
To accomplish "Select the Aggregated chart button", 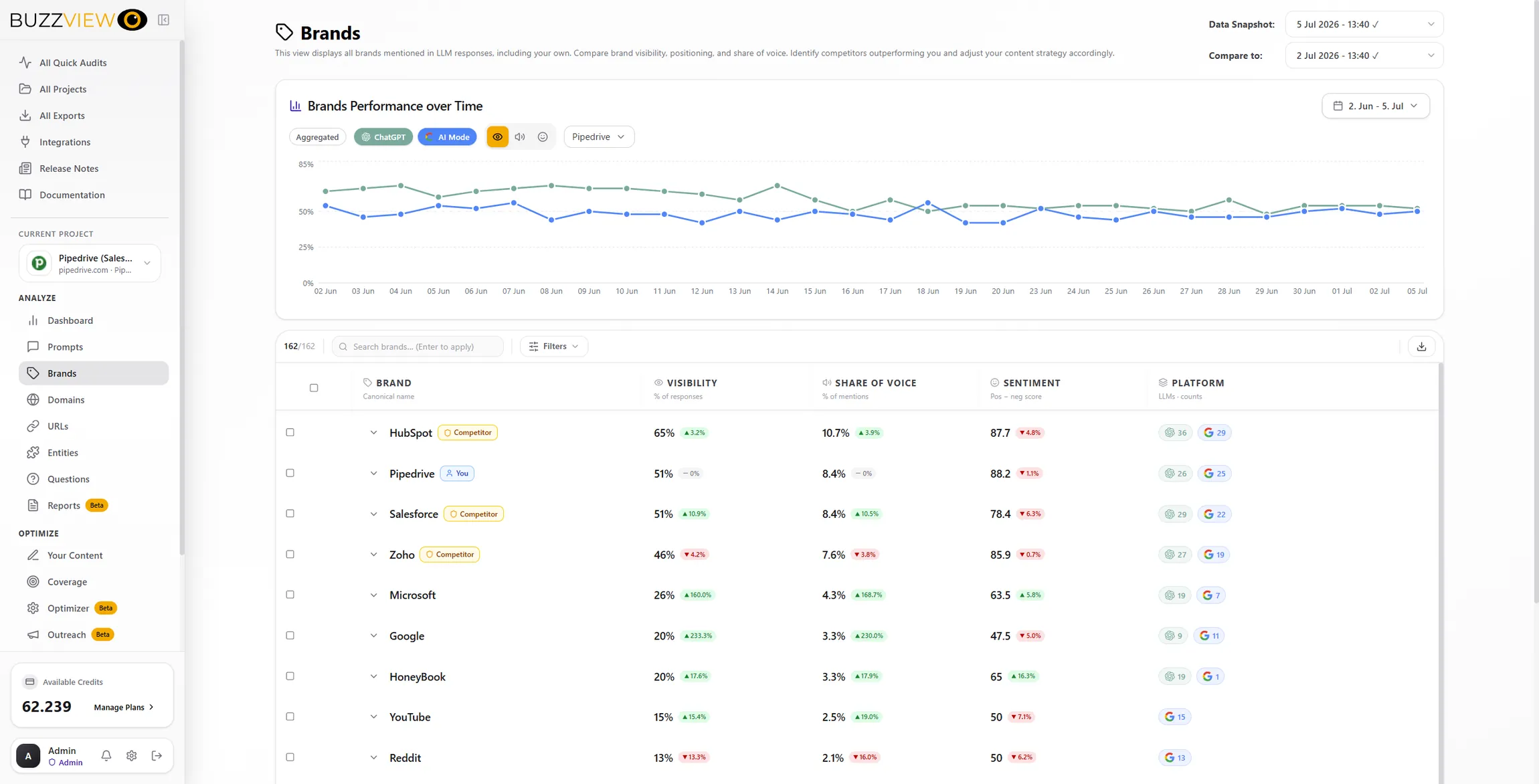I will tap(317, 136).
